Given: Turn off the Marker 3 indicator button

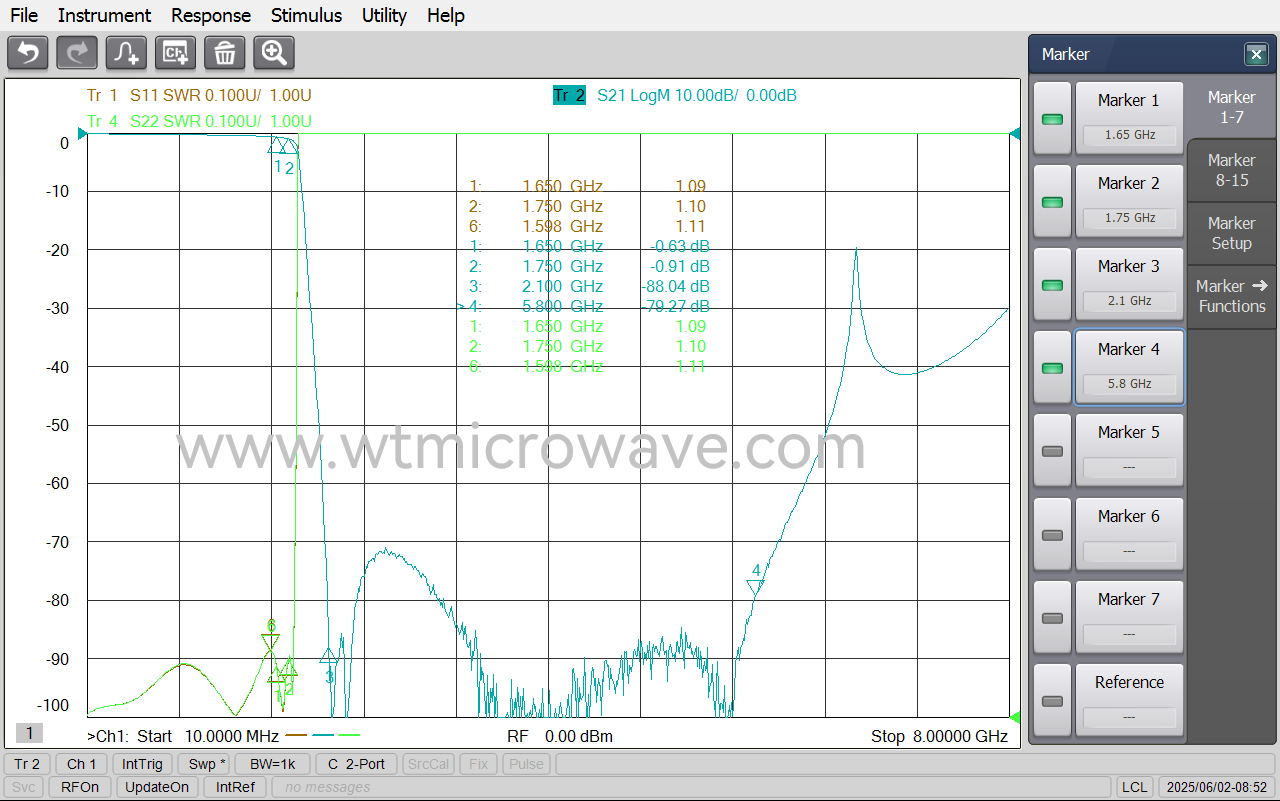Looking at the screenshot, I should 1052,285.
